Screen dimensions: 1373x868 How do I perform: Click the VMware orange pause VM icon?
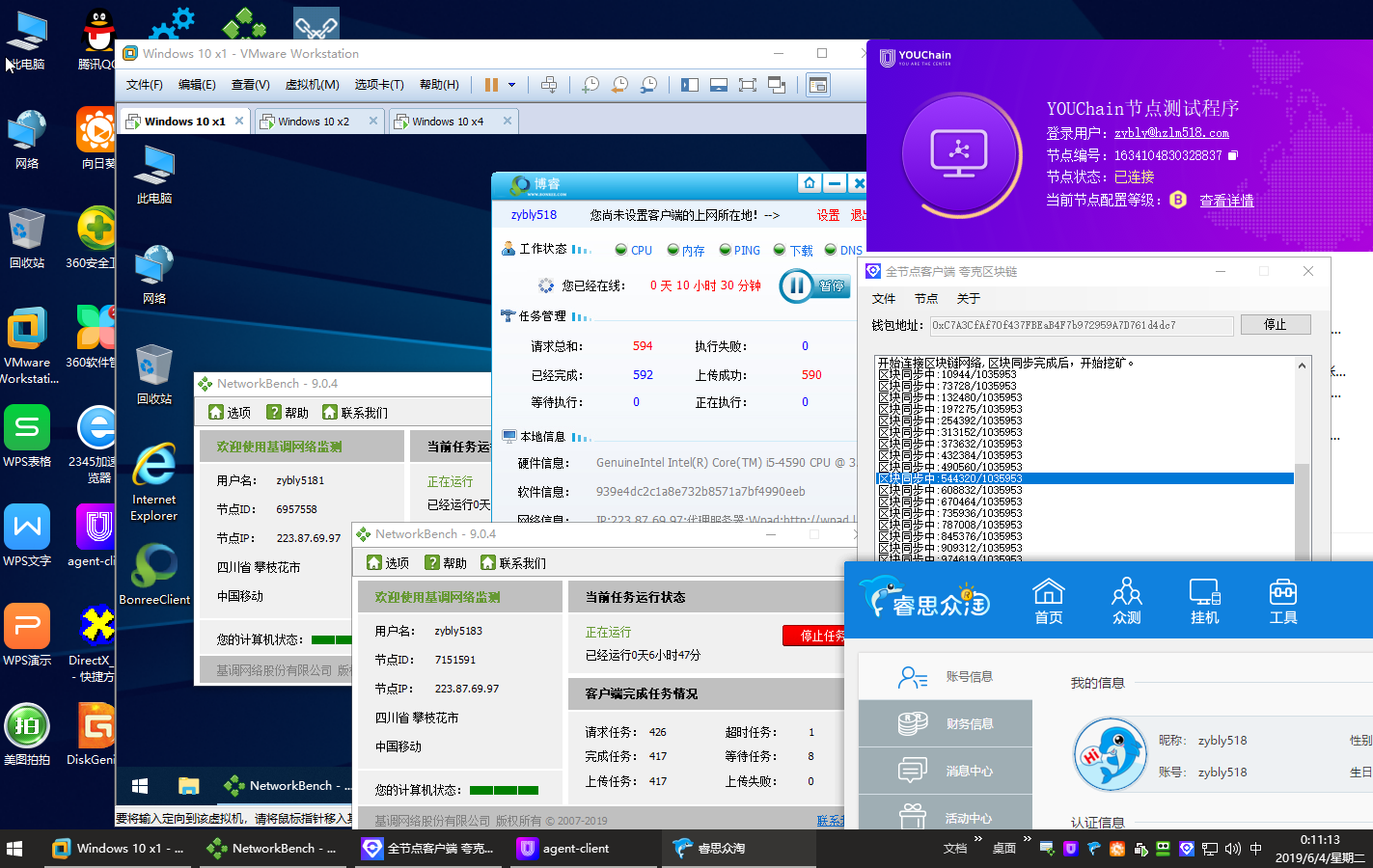tap(491, 85)
